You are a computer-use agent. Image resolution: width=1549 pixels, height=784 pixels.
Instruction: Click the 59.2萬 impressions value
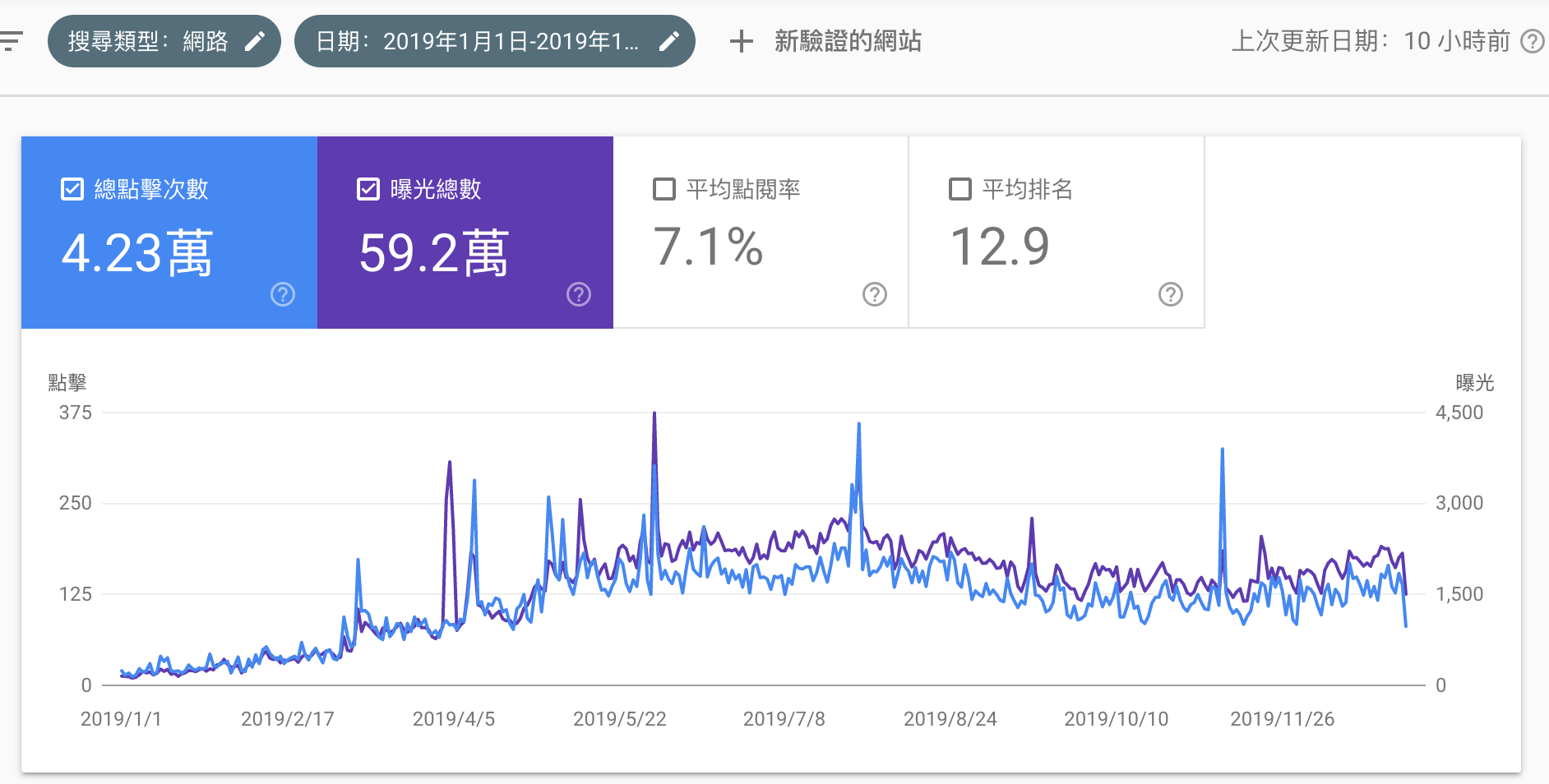pyautogui.click(x=434, y=253)
